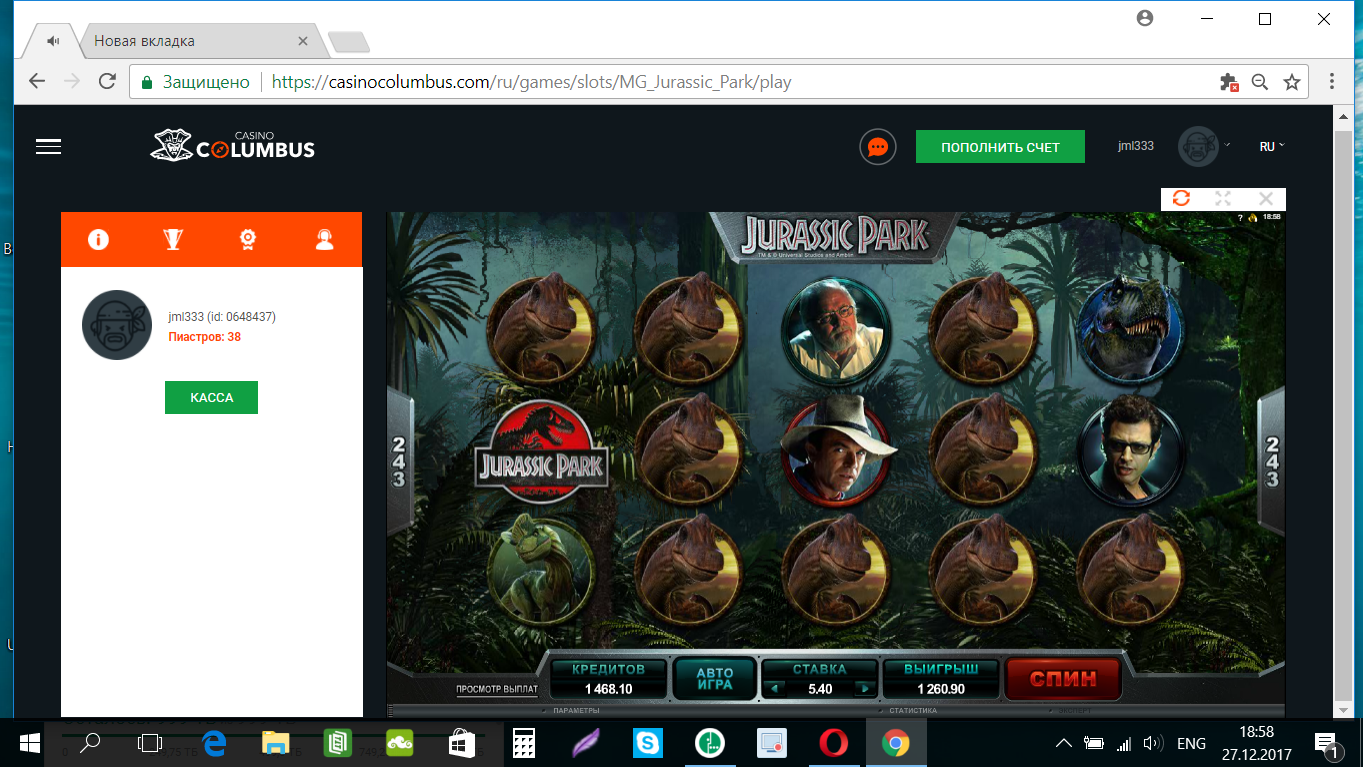Decrease the bet with the left arrow
The height and width of the screenshot is (767, 1363).
click(x=773, y=689)
